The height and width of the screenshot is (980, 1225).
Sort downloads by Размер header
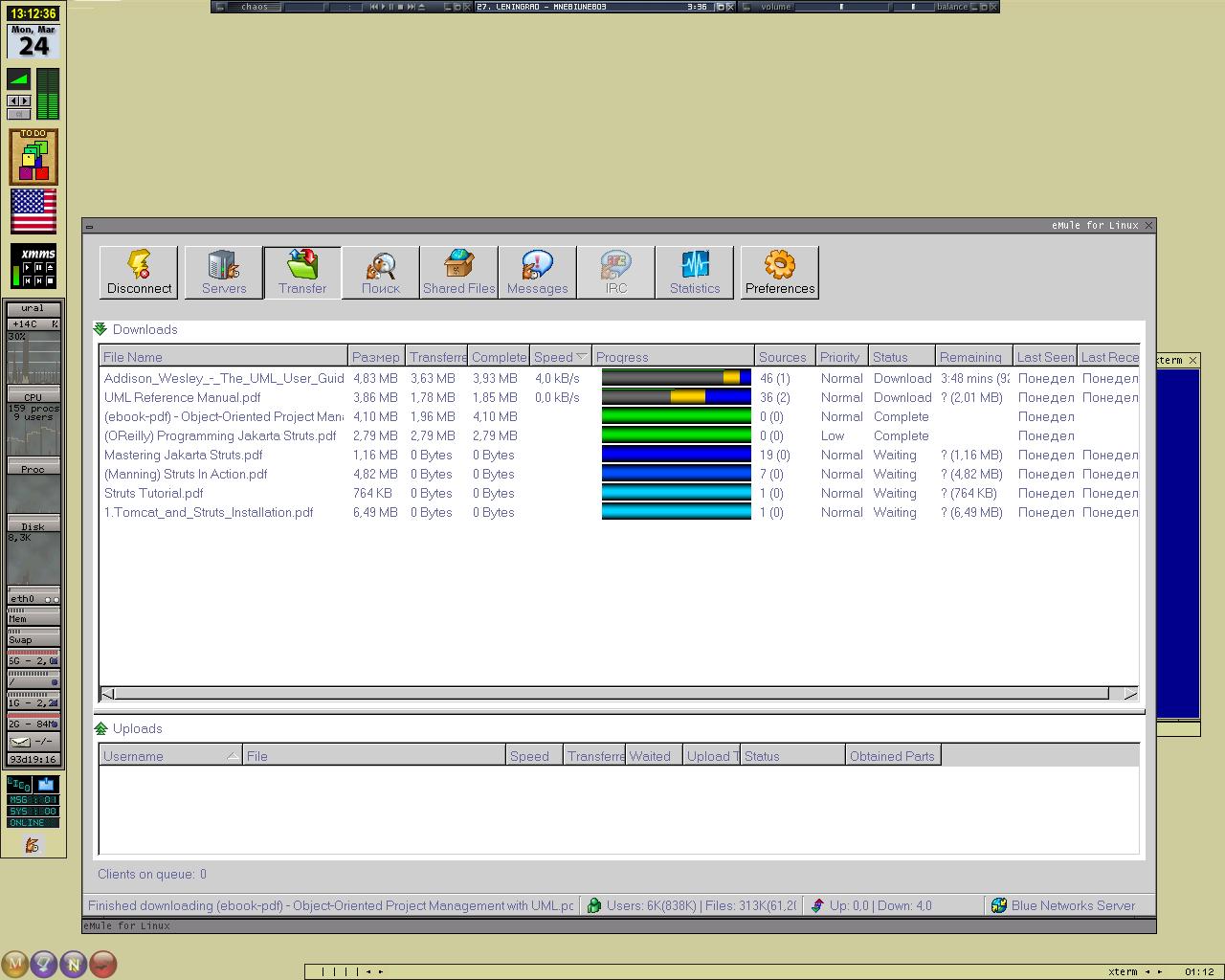tap(376, 357)
